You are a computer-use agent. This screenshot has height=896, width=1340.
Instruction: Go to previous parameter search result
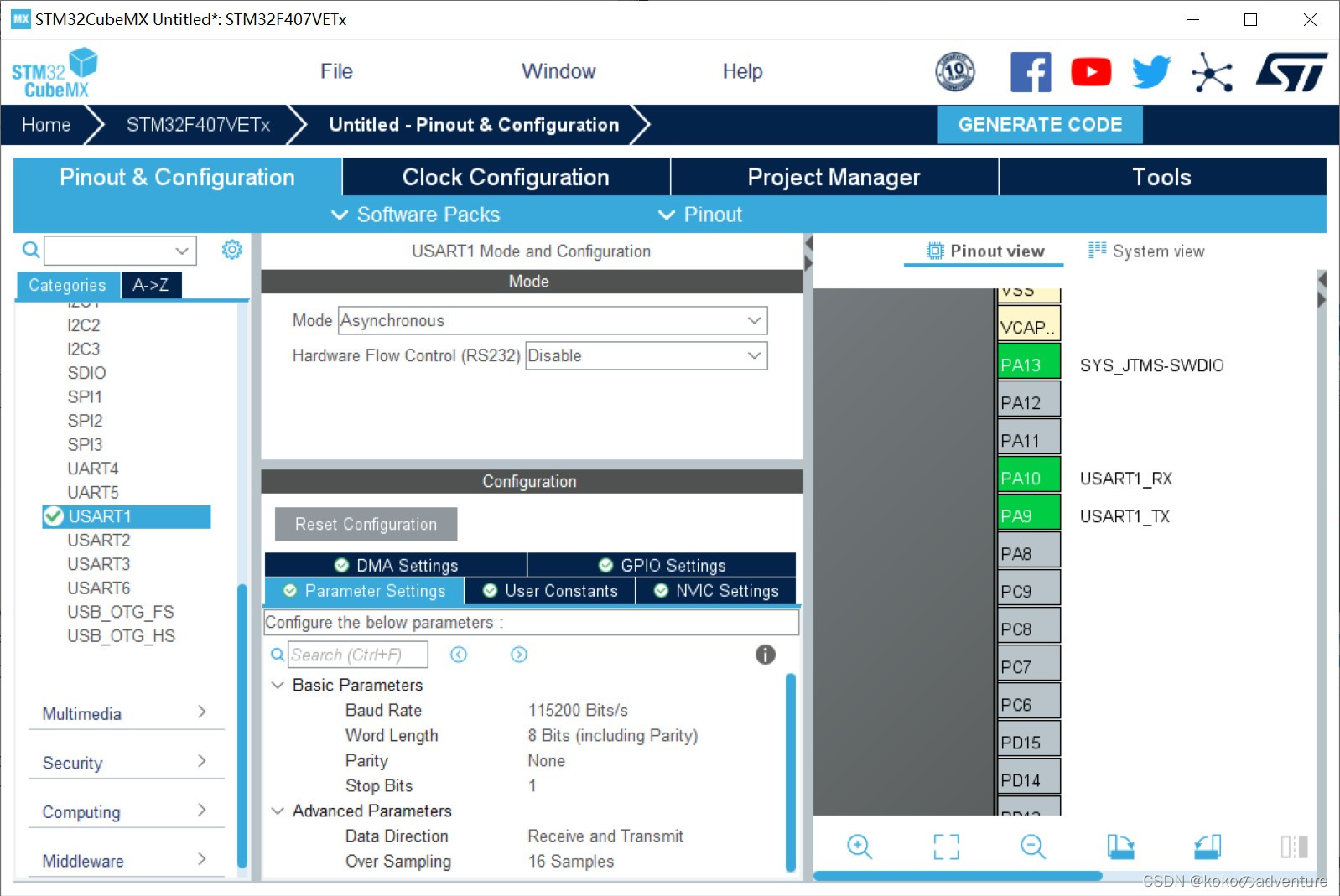(459, 655)
